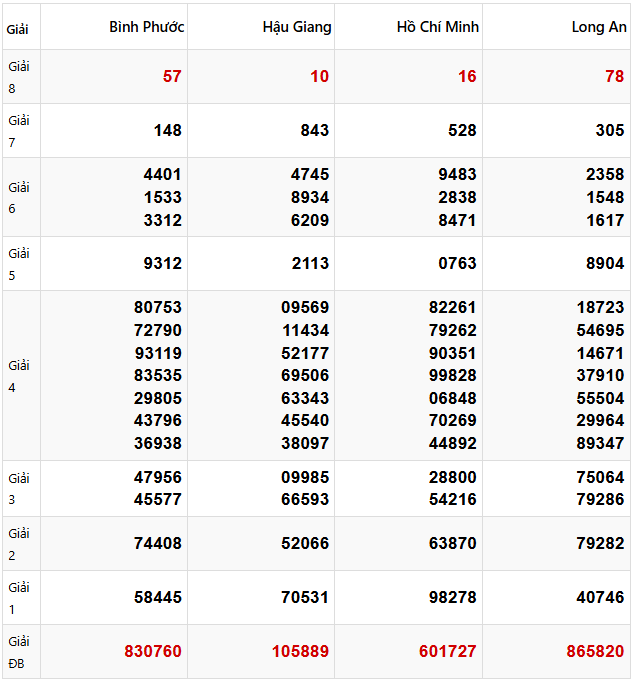This screenshot has height=682, width=633.
Task: Click the Giải header cell
Action: (17, 30)
